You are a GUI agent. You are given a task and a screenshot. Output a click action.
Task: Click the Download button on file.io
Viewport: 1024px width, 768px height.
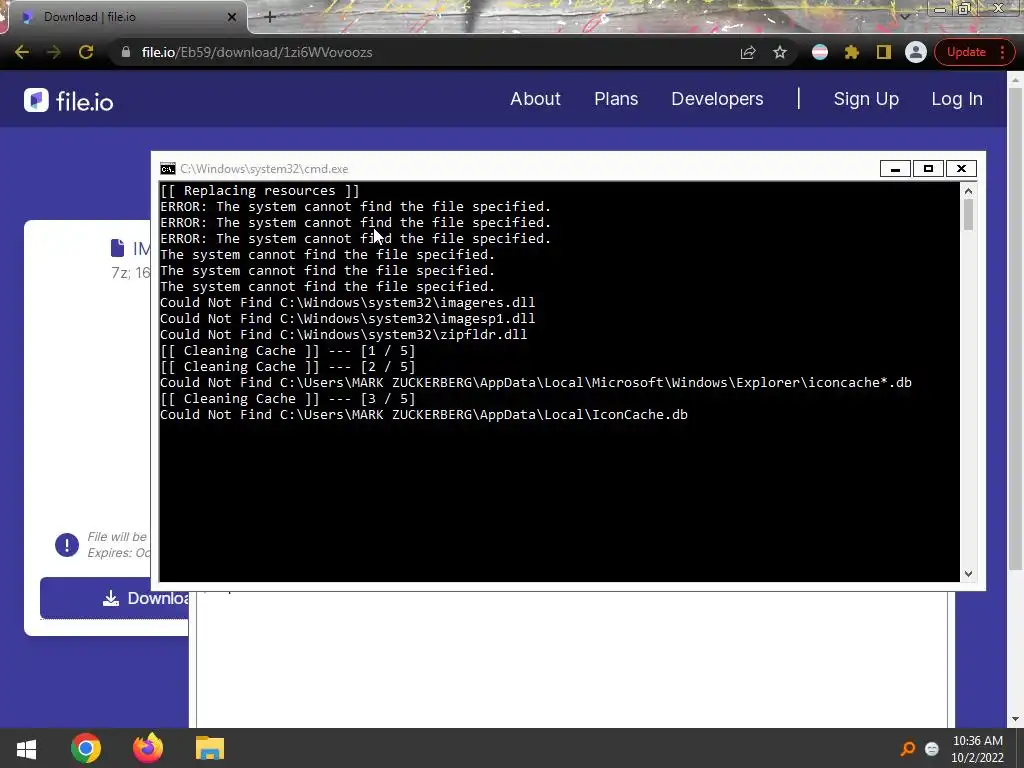click(x=114, y=598)
